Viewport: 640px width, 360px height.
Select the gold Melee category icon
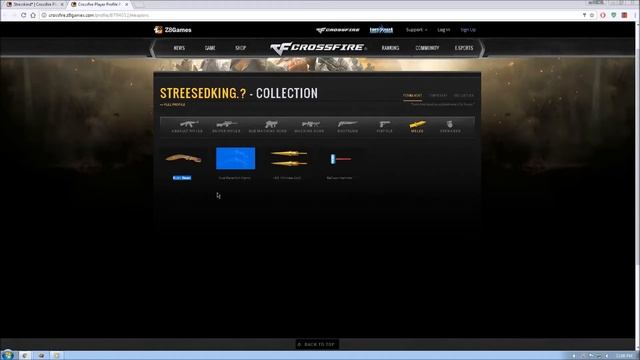point(417,126)
